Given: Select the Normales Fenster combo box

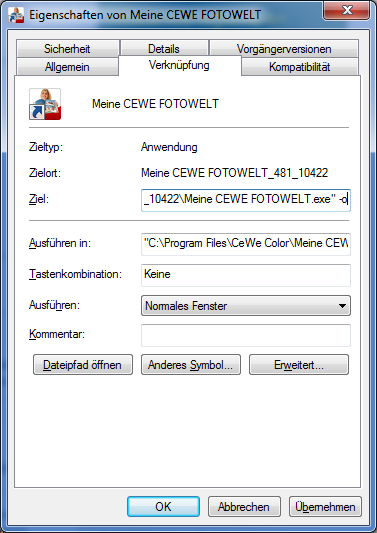Looking at the screenshot, I should [x=246, y=306].
